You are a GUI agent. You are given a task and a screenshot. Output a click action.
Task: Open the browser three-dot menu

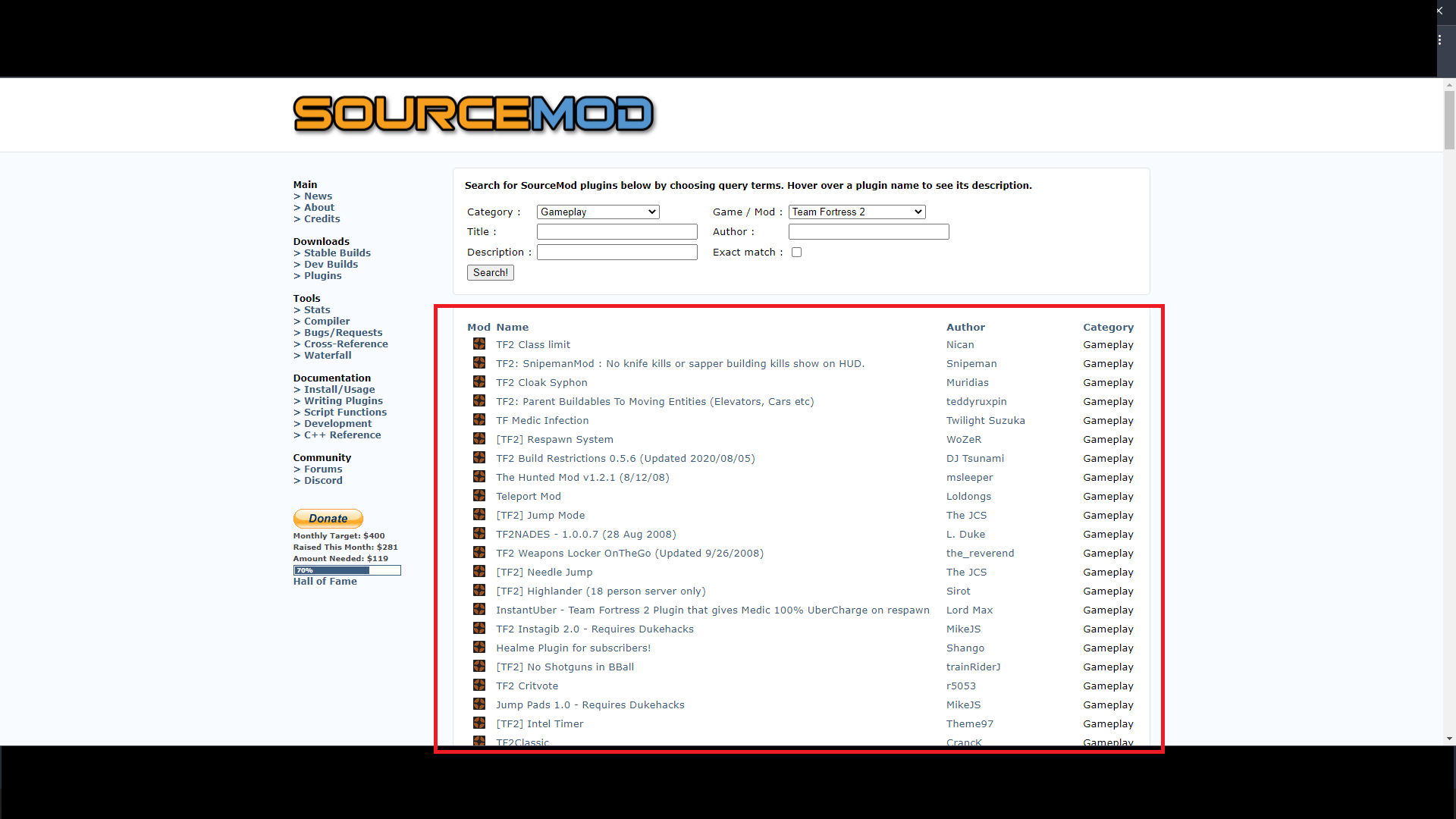tap(1439, 39)
